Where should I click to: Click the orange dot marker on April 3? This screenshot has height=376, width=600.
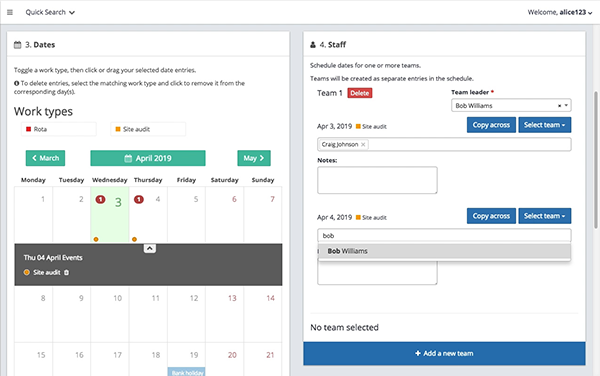[x=96, y=239]
